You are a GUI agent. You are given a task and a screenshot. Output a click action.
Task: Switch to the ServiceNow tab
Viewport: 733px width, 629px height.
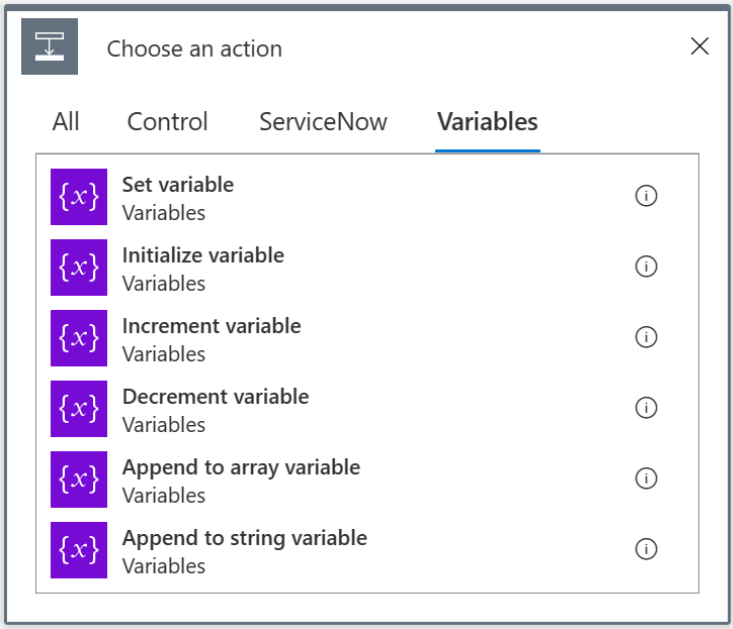[323, 122]
